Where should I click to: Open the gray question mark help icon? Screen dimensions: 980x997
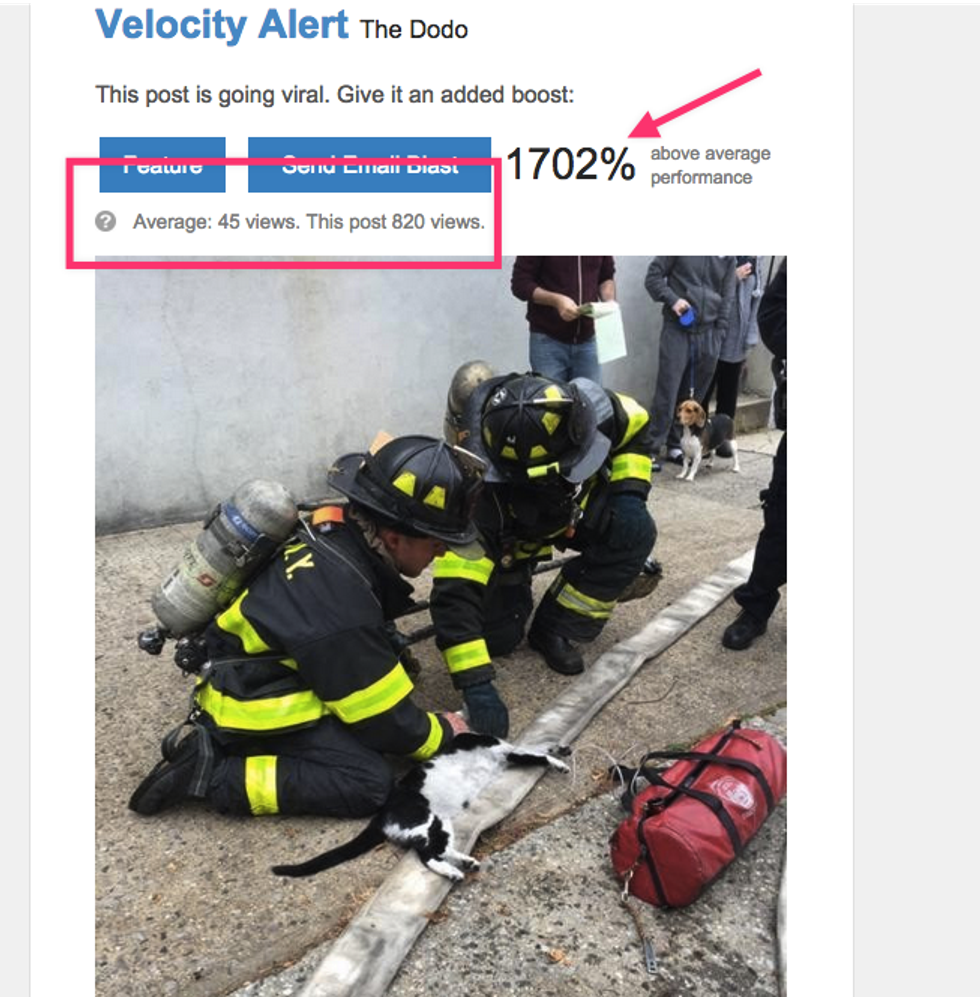click(x=106, y=221)
